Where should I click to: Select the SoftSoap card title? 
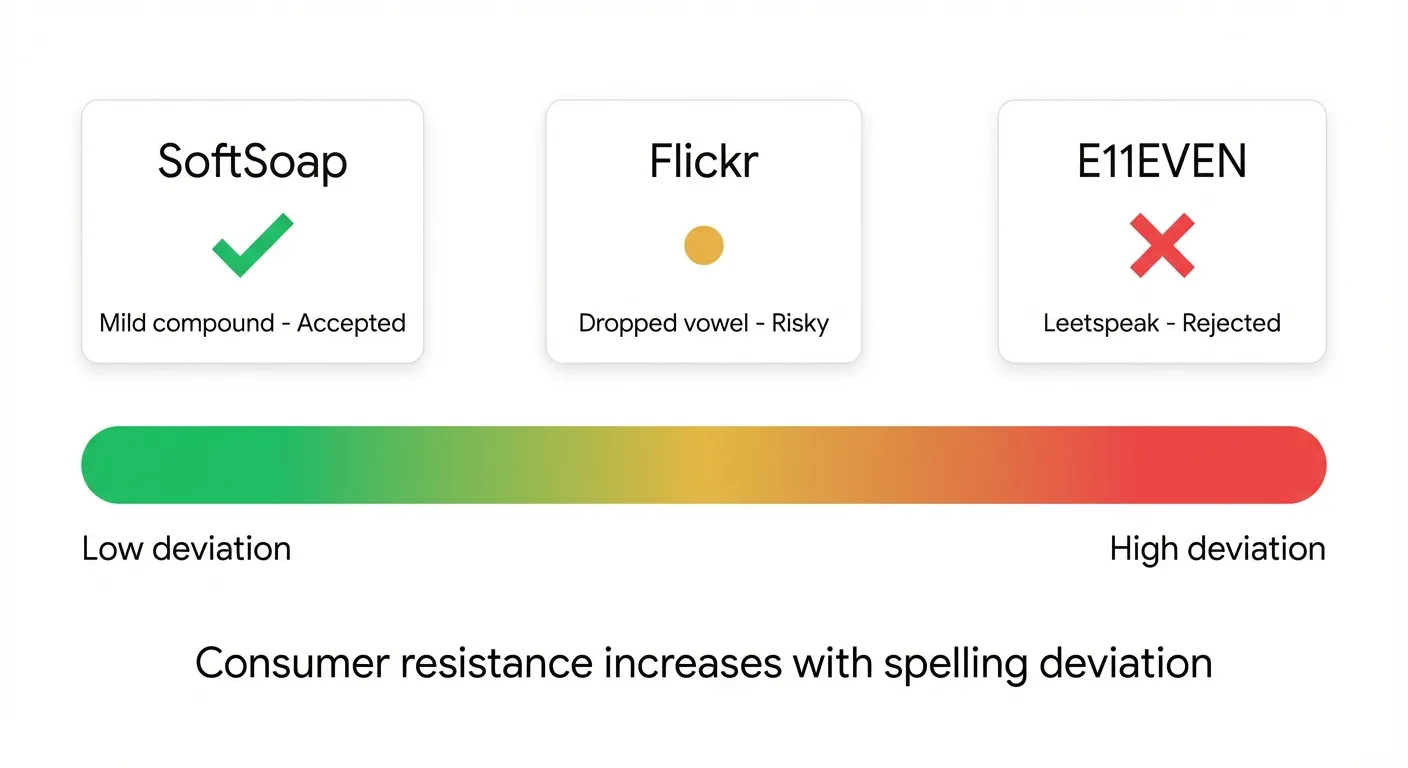pos(252,162)
